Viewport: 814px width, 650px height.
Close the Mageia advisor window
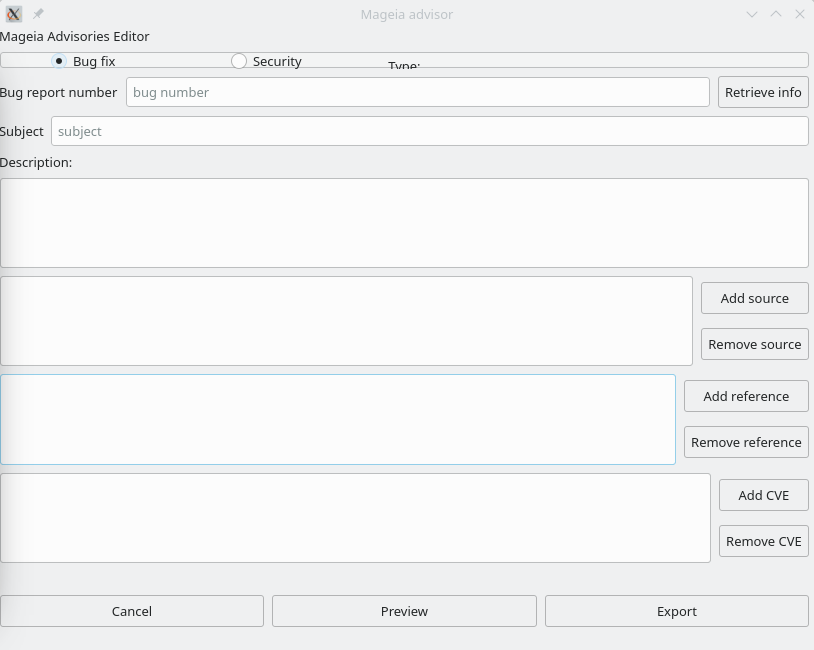[x=799, y=15]
